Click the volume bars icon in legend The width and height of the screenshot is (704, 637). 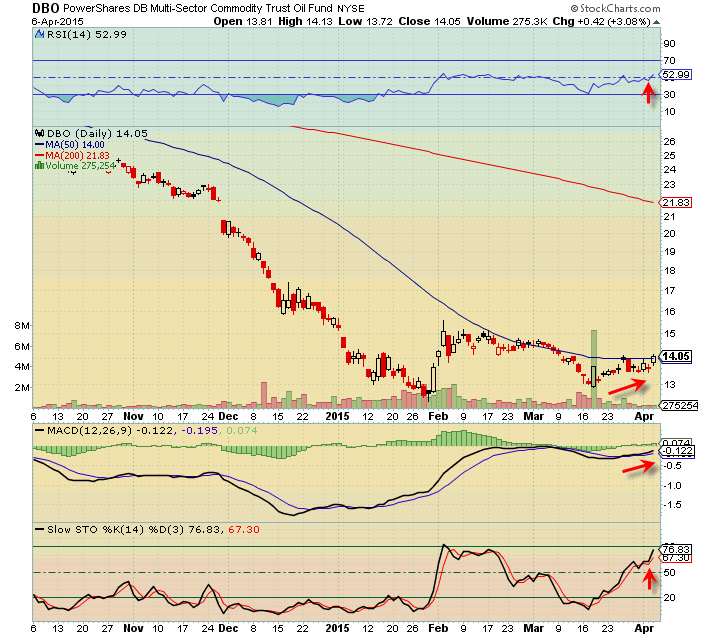40,166
